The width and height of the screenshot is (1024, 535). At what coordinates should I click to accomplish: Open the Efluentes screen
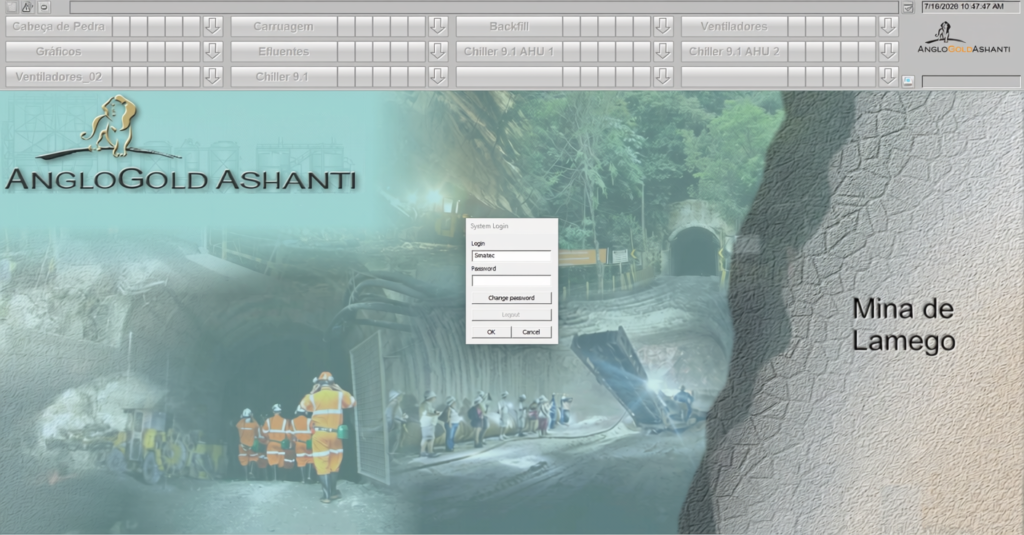[283, 51]
